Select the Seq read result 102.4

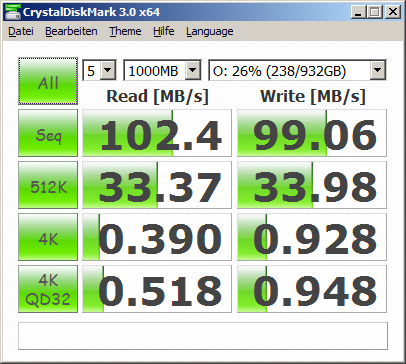(157, 133)
